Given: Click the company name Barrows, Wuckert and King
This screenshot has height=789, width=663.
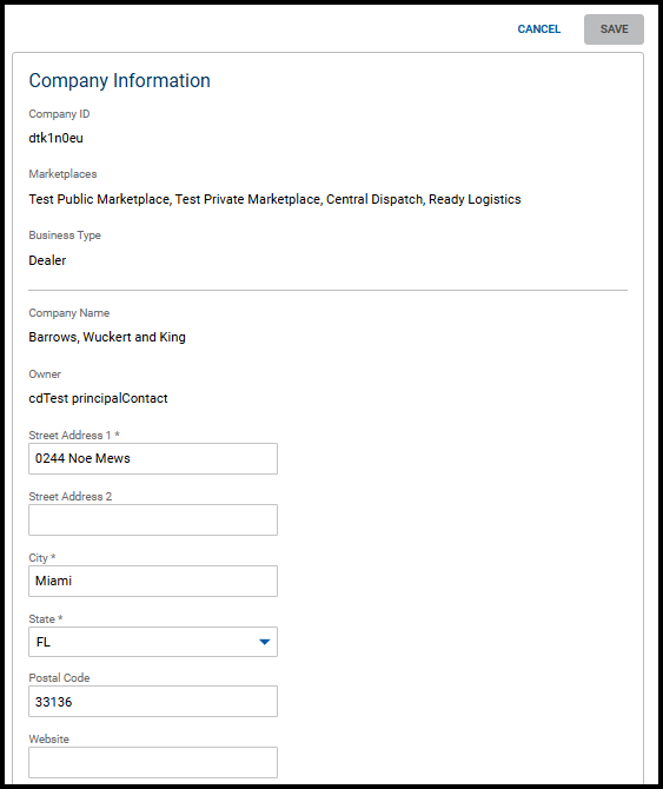Looking at the screenshot, I should click(107, 337).
